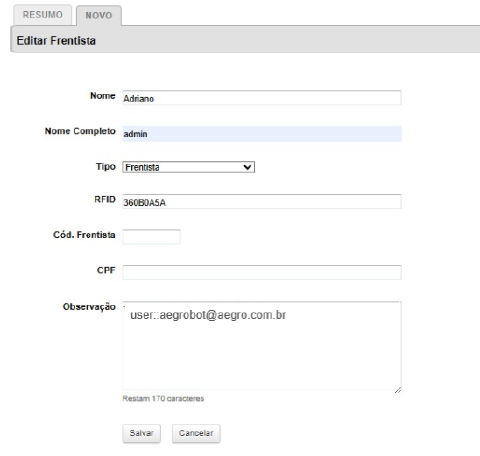This screenshot has height=456, width=480.
Task: Focus the empty CPF field
Action: [262, 272]
